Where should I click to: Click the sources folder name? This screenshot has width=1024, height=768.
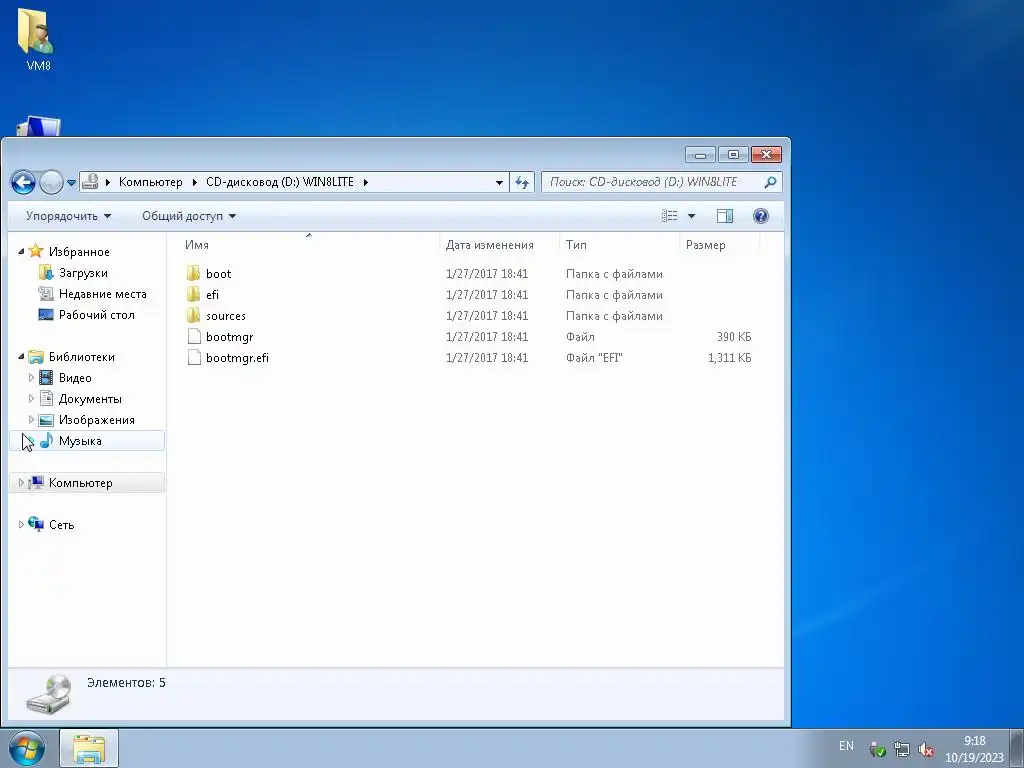(226, 315)
